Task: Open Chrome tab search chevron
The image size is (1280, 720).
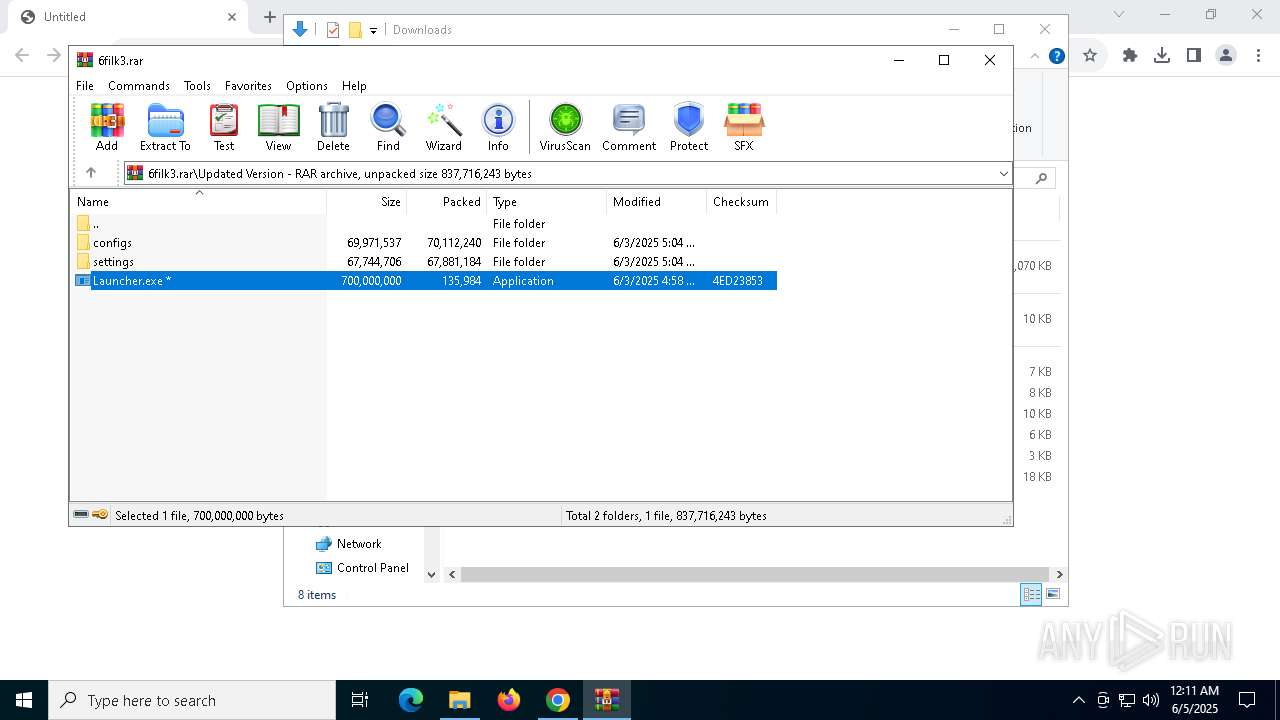Action: click(x=1119, y=15)
